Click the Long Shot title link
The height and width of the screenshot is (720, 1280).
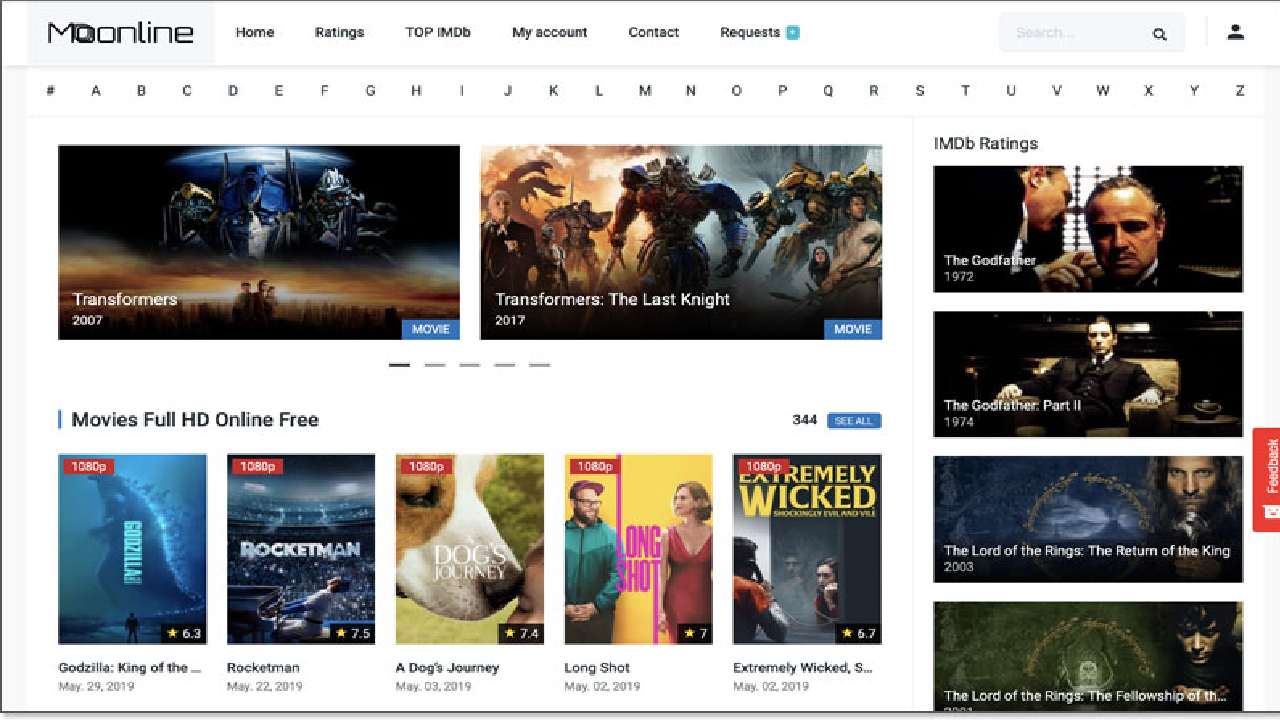tap(597, 668)
